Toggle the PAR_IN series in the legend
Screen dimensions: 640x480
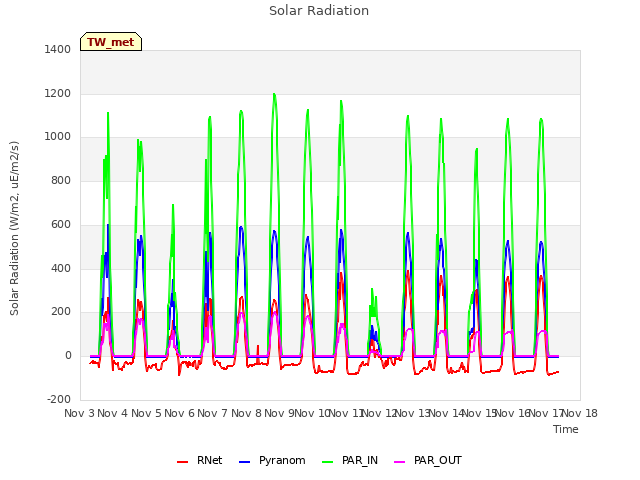[x=350, y=460]
